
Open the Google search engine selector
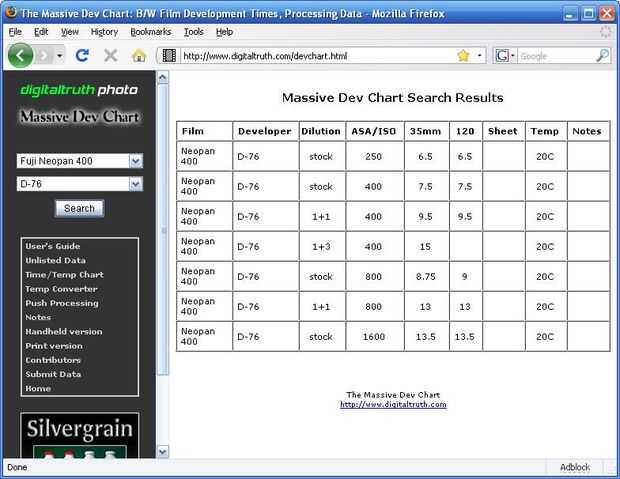506,56
